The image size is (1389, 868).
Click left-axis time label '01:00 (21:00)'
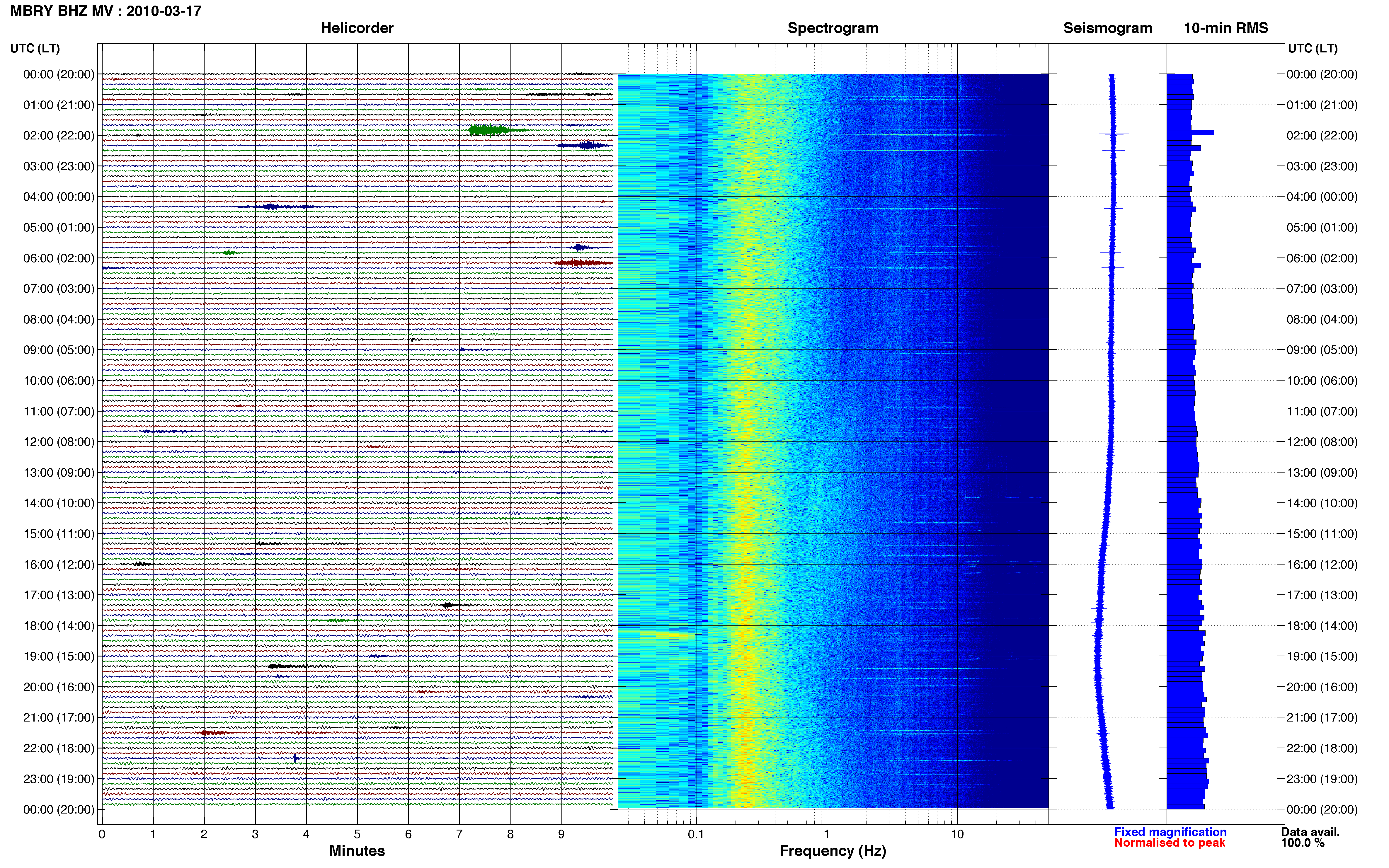coord(59,105)
